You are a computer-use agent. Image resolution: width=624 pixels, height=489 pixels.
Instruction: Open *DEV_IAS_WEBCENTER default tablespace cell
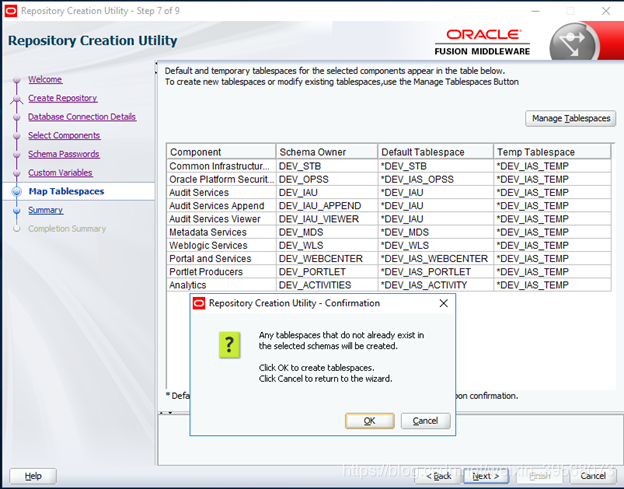pyautogui.click(x=435, y=259)
